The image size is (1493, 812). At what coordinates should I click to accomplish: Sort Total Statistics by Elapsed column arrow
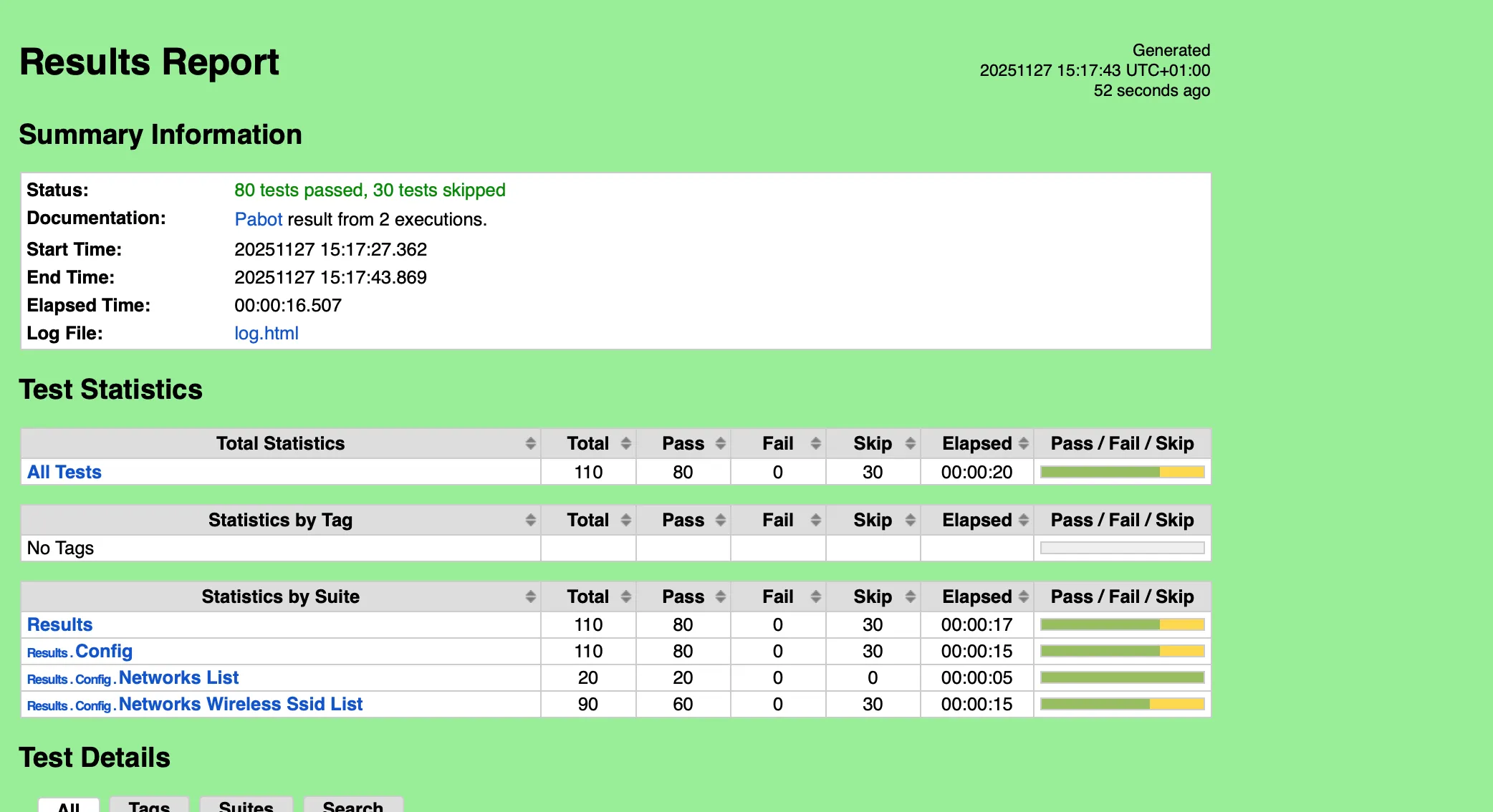tap(1023, 443)
